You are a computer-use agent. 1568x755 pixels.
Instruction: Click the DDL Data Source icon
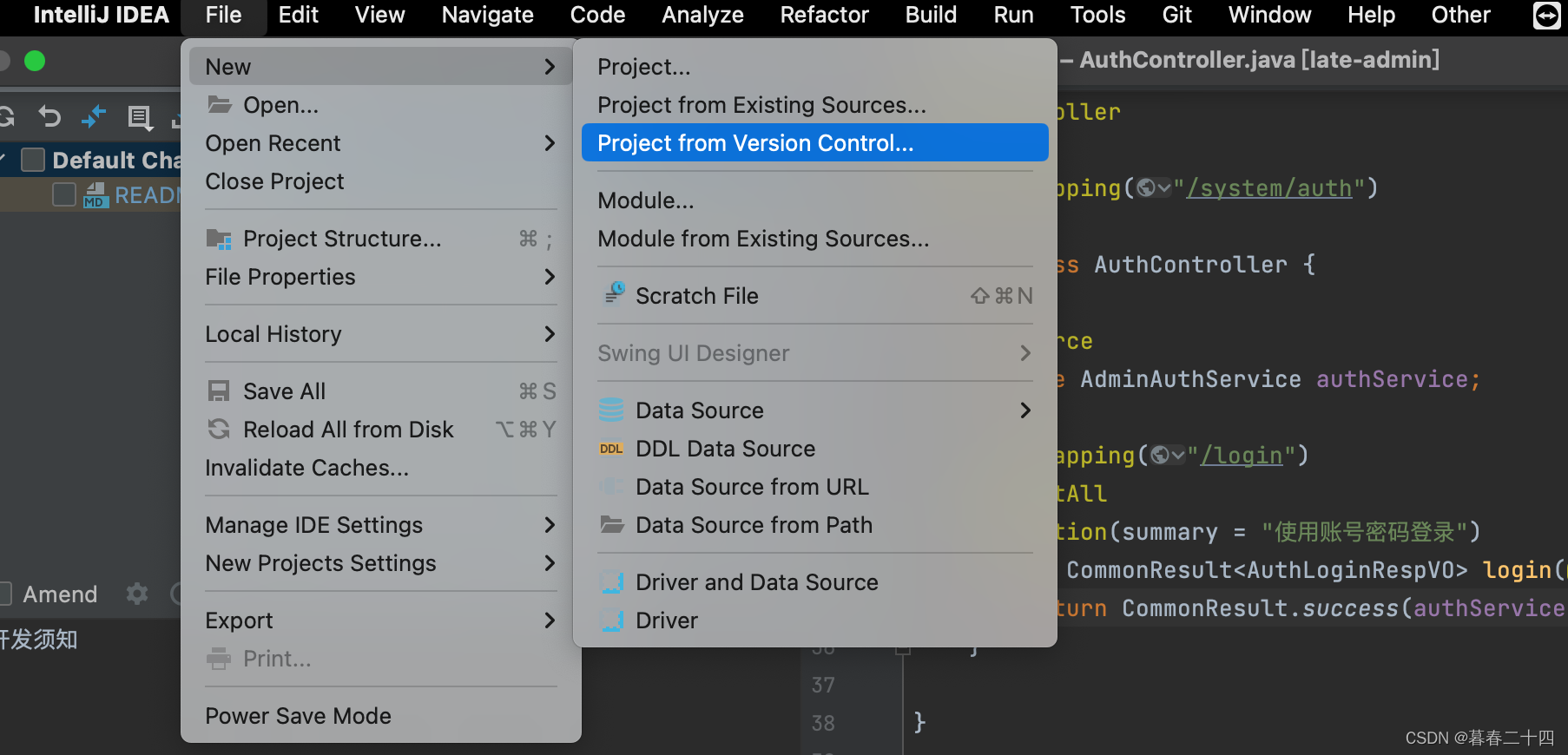[x=611, y=449]
